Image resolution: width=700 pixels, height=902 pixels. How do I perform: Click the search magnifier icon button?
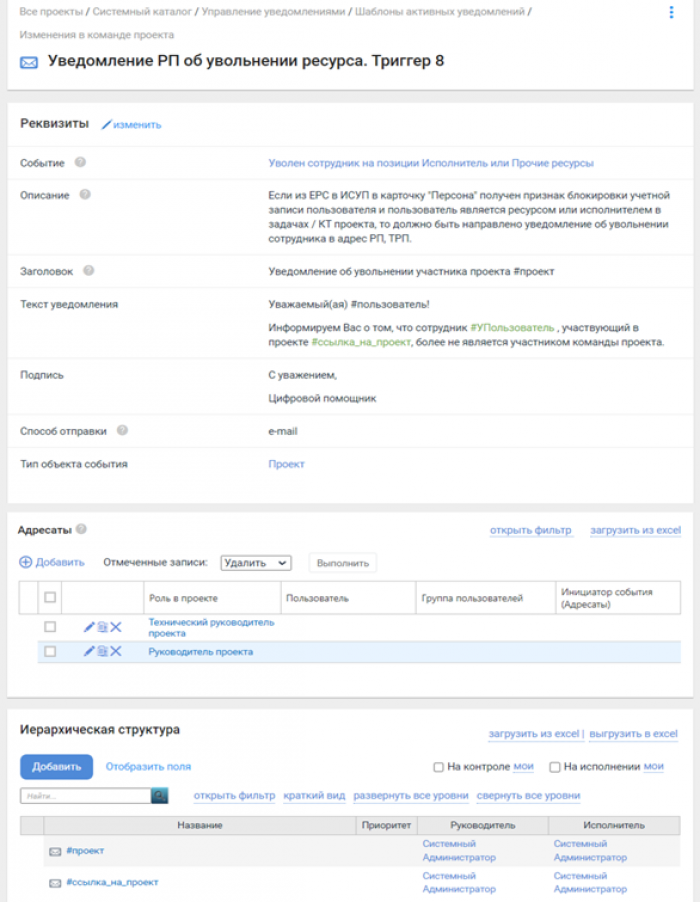(x=160, y=796)
